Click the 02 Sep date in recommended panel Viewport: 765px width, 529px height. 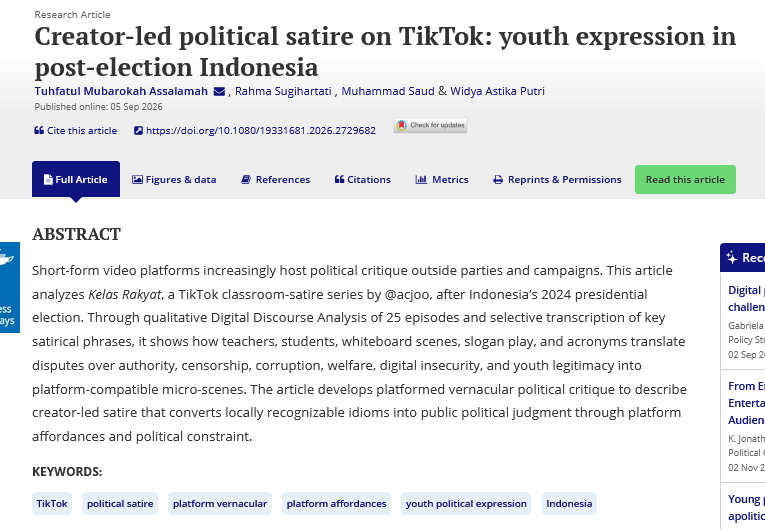(x=746, y=355)
